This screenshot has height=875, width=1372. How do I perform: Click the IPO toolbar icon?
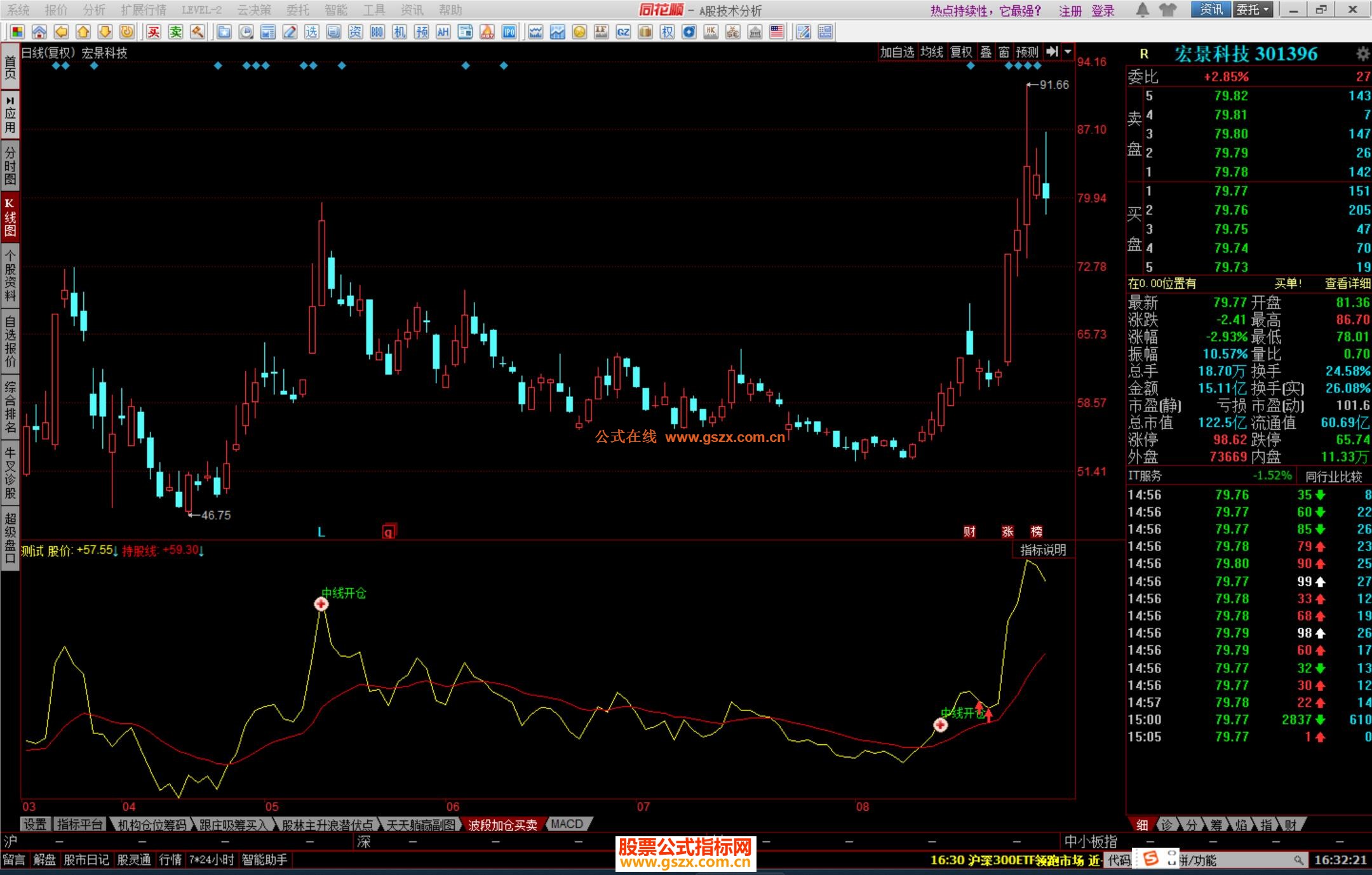click(x=509, y=32)
